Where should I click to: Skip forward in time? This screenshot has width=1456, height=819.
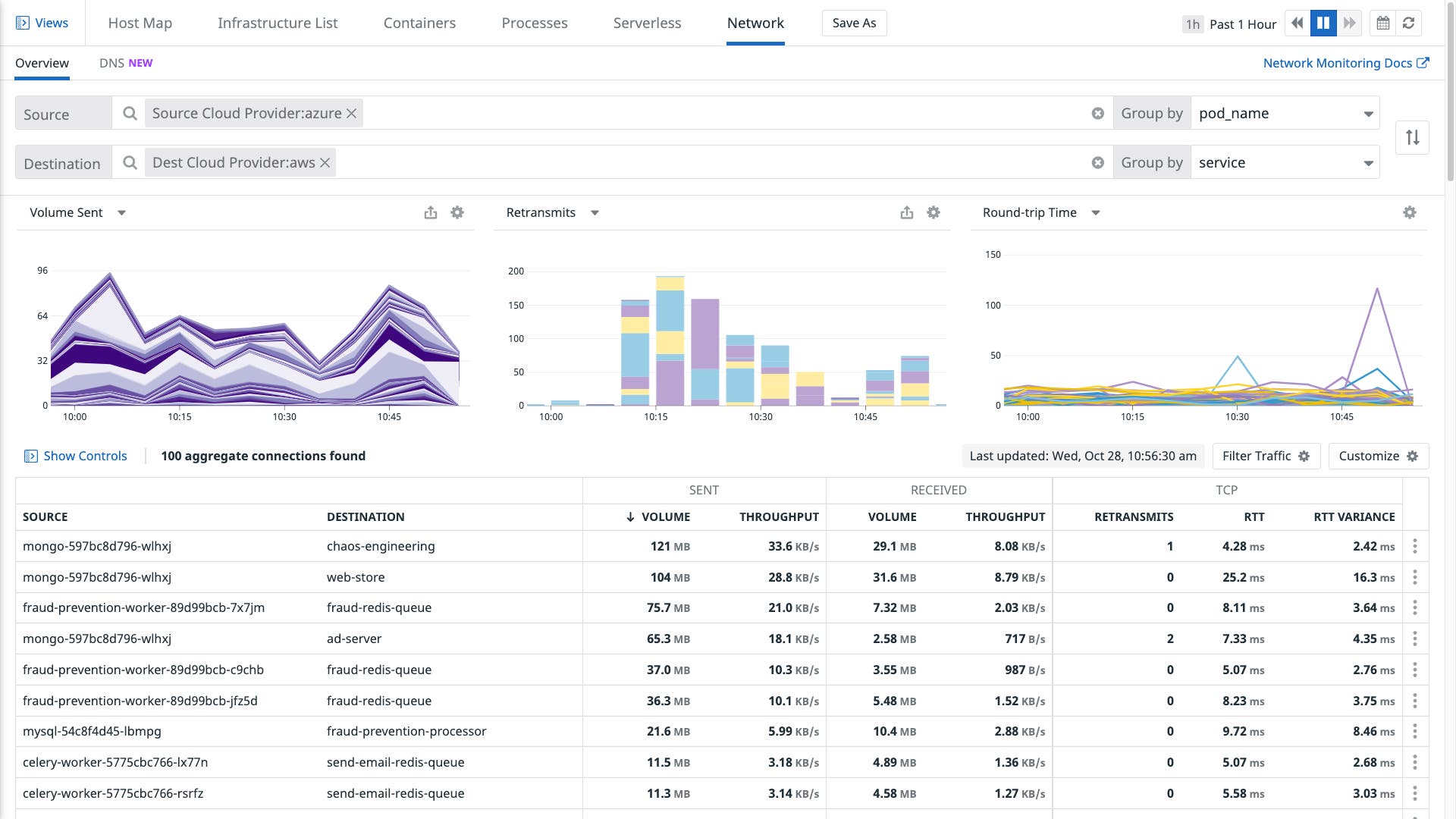(x=1349, y=23)
